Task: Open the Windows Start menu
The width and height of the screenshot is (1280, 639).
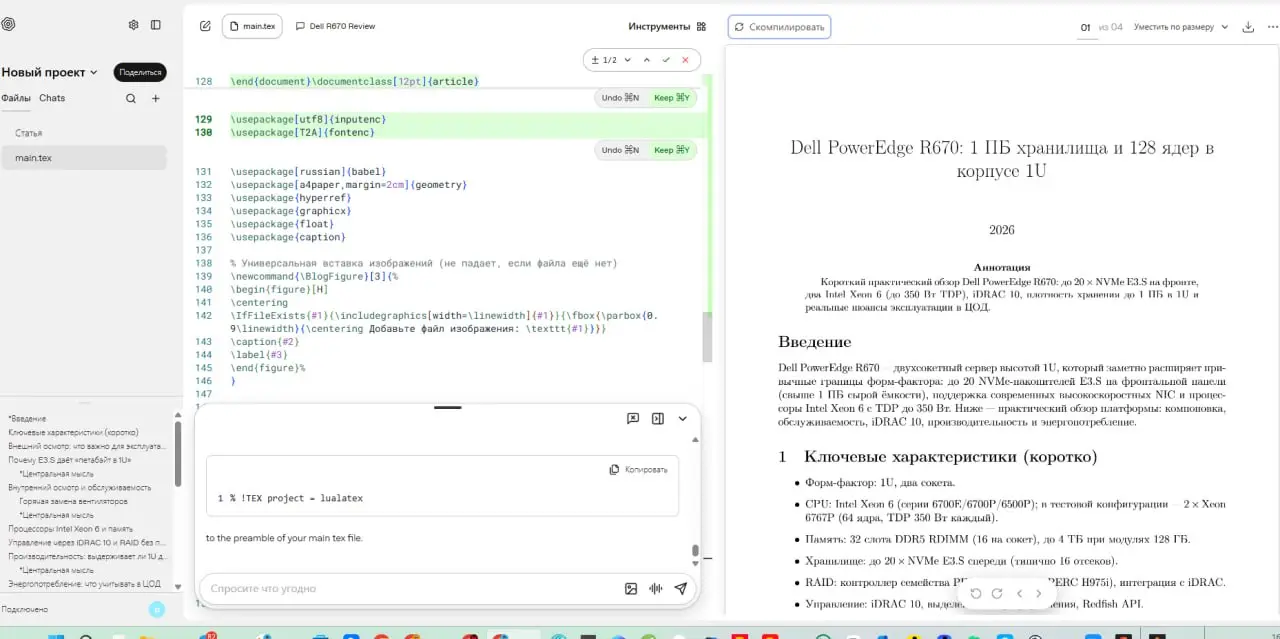Action: [x=54, y=636]
